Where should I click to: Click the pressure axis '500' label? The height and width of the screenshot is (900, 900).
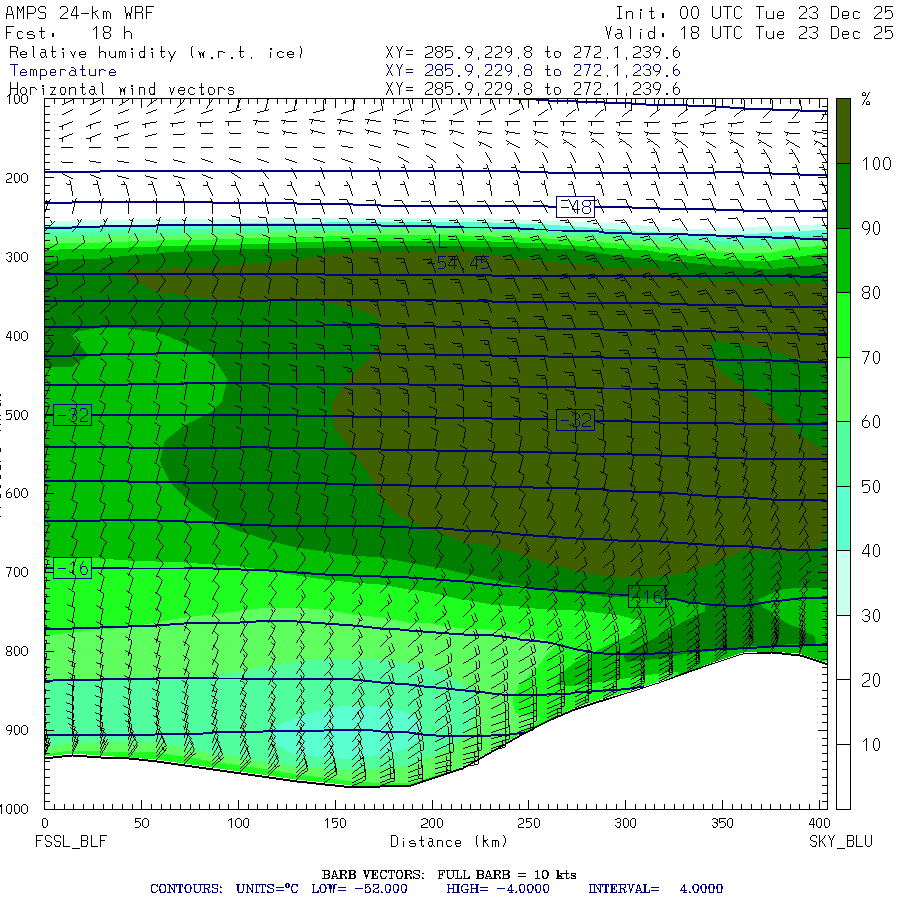(x=17, y=414)
